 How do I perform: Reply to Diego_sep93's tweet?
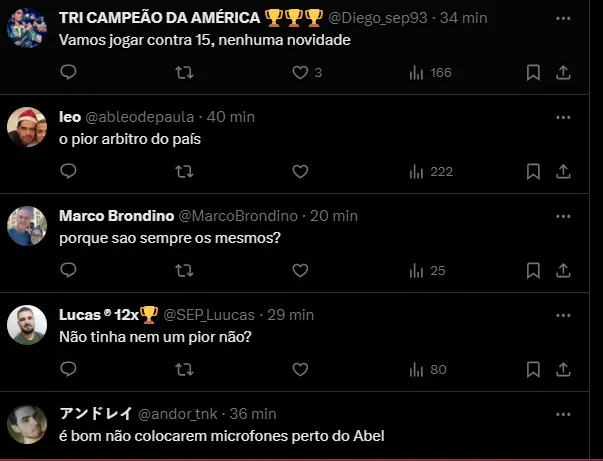[68, 72]
